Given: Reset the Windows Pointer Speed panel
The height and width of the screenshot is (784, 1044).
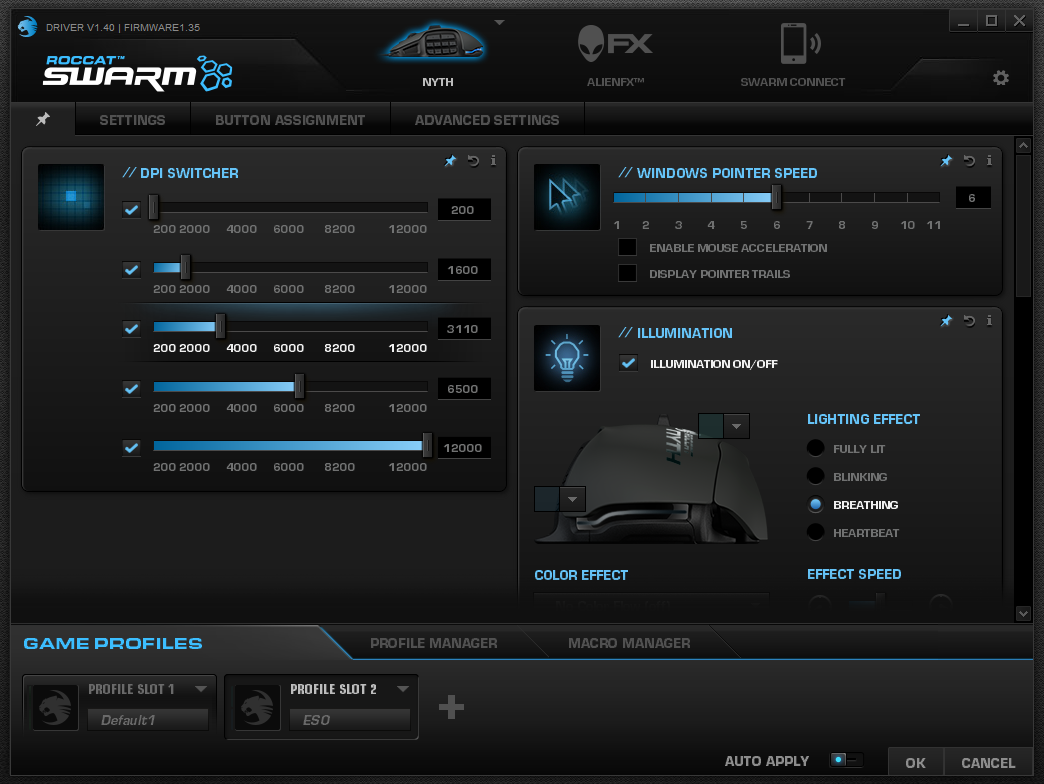Looking at the screenshot, I should point(969,160).
